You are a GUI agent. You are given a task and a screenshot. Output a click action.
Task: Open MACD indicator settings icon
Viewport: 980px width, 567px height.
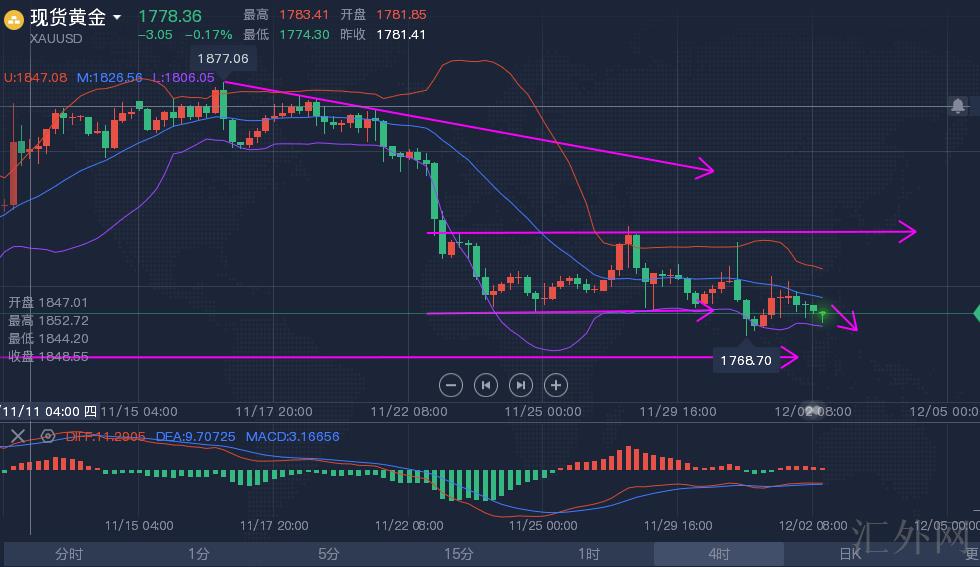click(48, 436)
